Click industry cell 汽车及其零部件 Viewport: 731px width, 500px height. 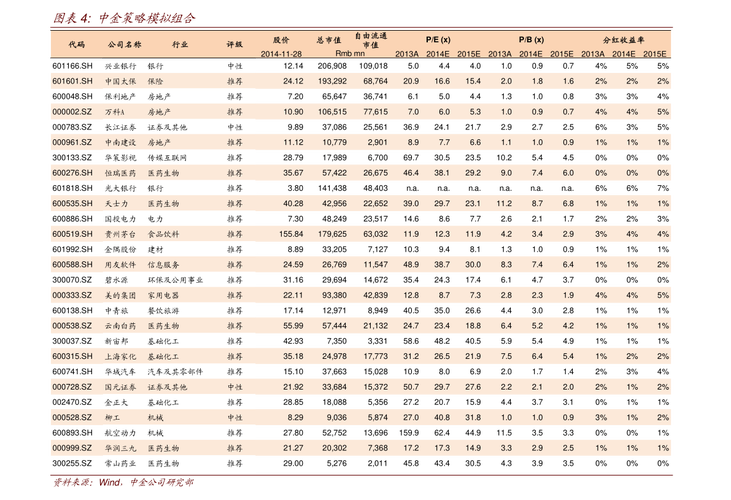click(175, 372)
